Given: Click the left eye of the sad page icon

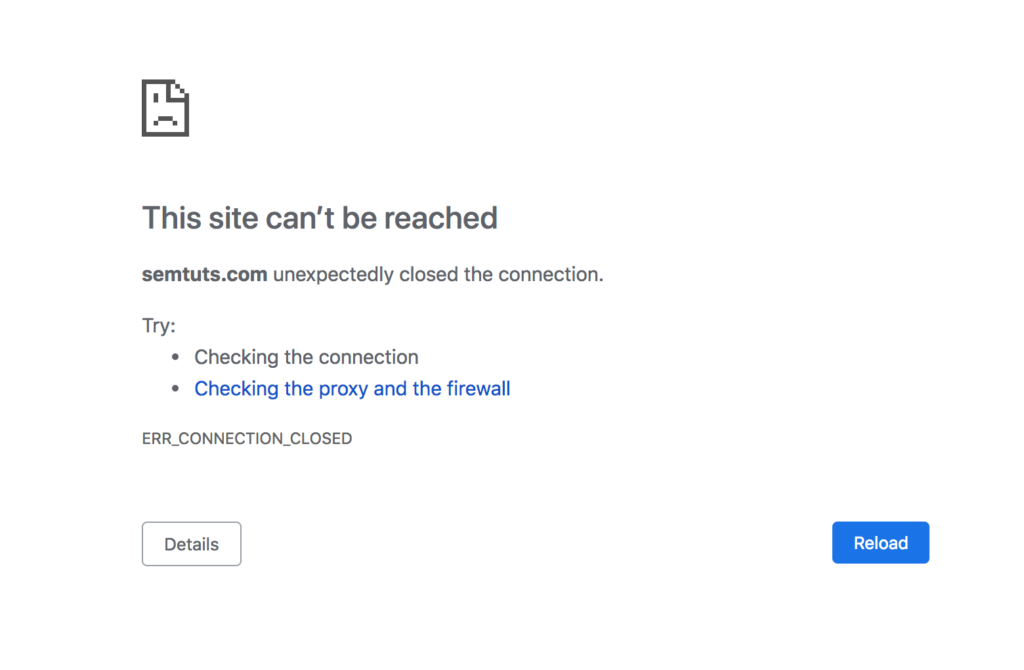Looking at the screenshot, I should [155, 97].
